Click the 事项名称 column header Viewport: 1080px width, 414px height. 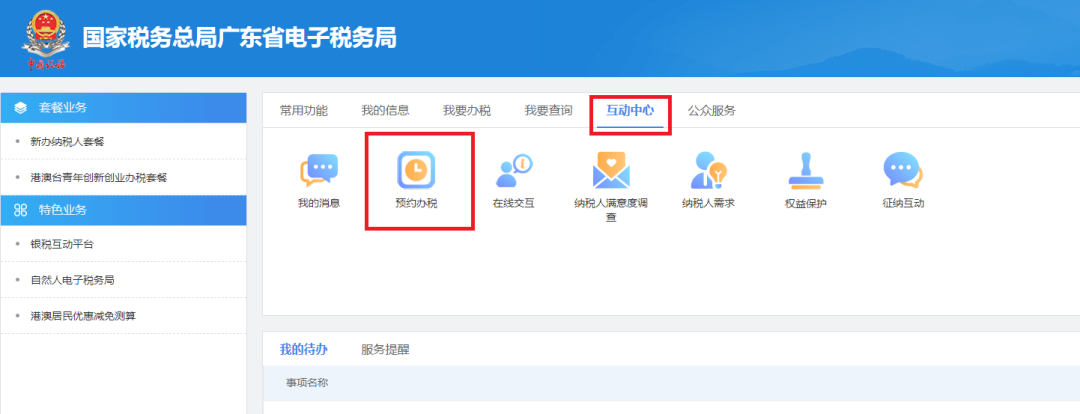point(307,382)
